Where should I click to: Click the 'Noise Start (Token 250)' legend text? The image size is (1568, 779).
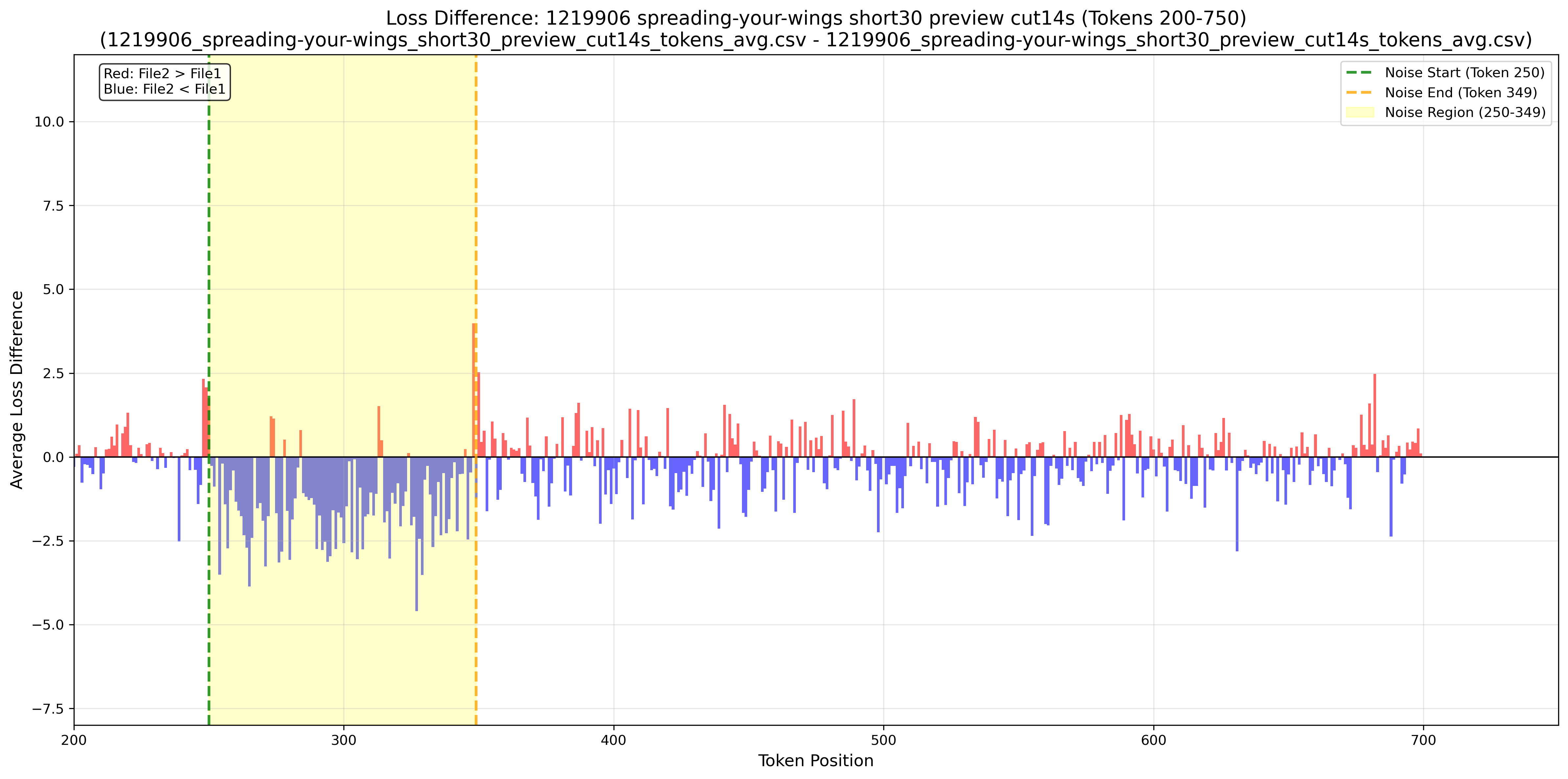pos(1464,72)
